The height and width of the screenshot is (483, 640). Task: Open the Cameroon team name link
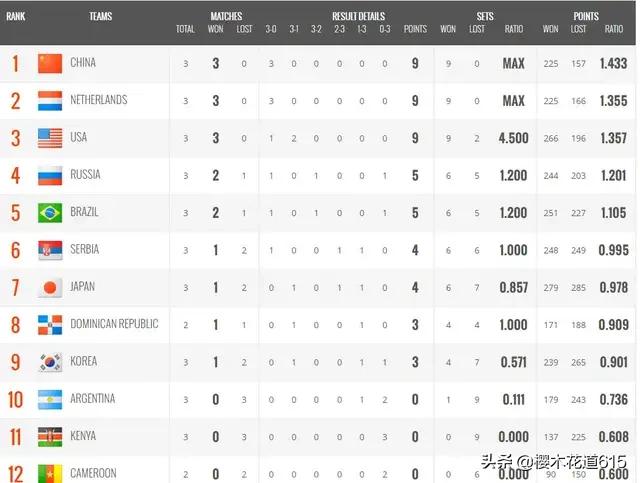click(93, 473)
